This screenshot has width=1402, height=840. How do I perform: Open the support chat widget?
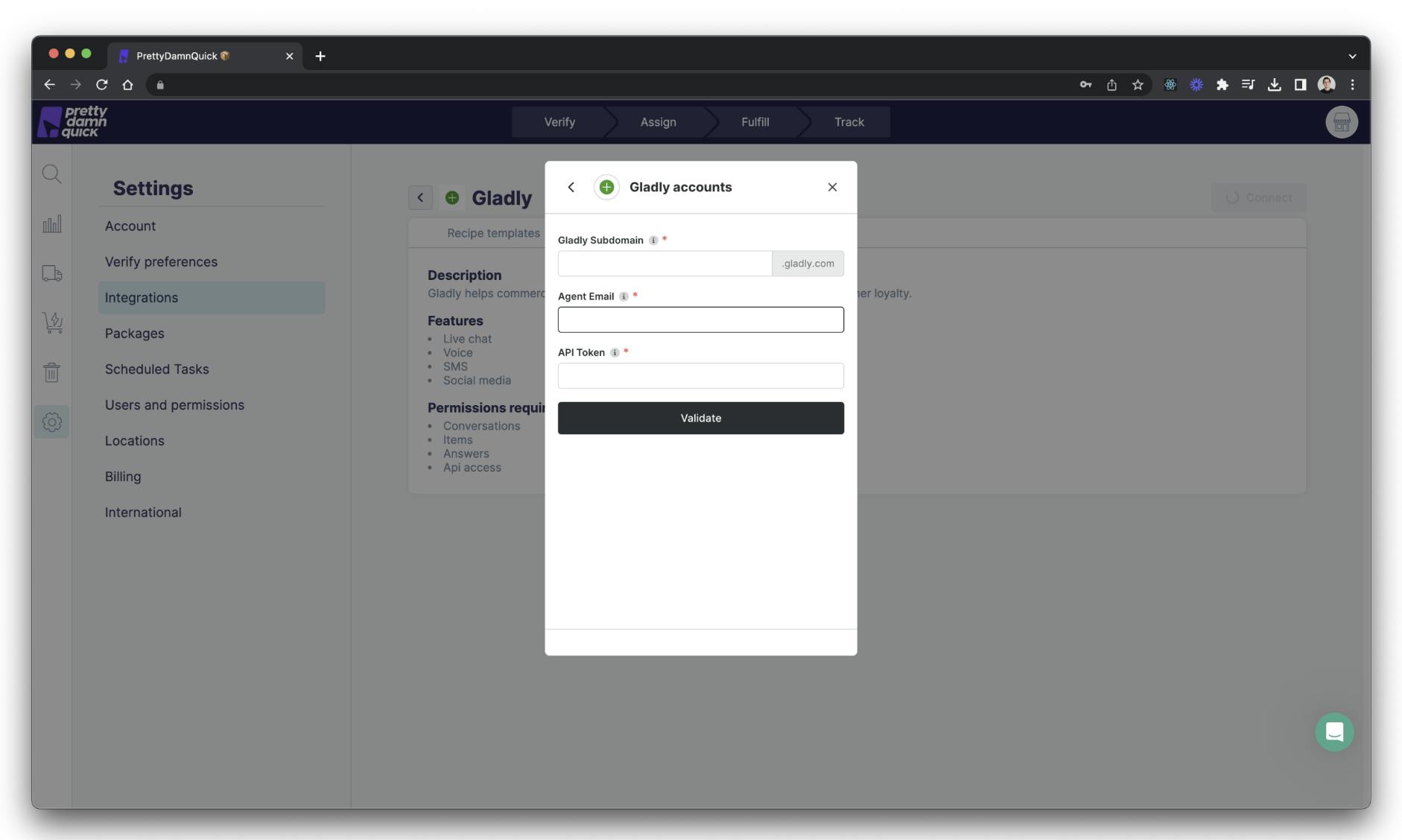pos(1334,732)
